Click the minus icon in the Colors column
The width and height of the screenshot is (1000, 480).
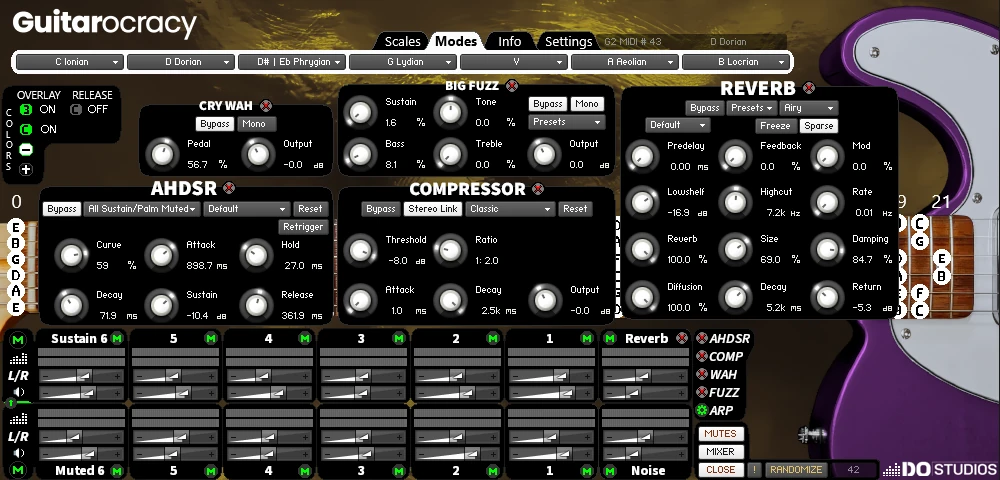26,150
